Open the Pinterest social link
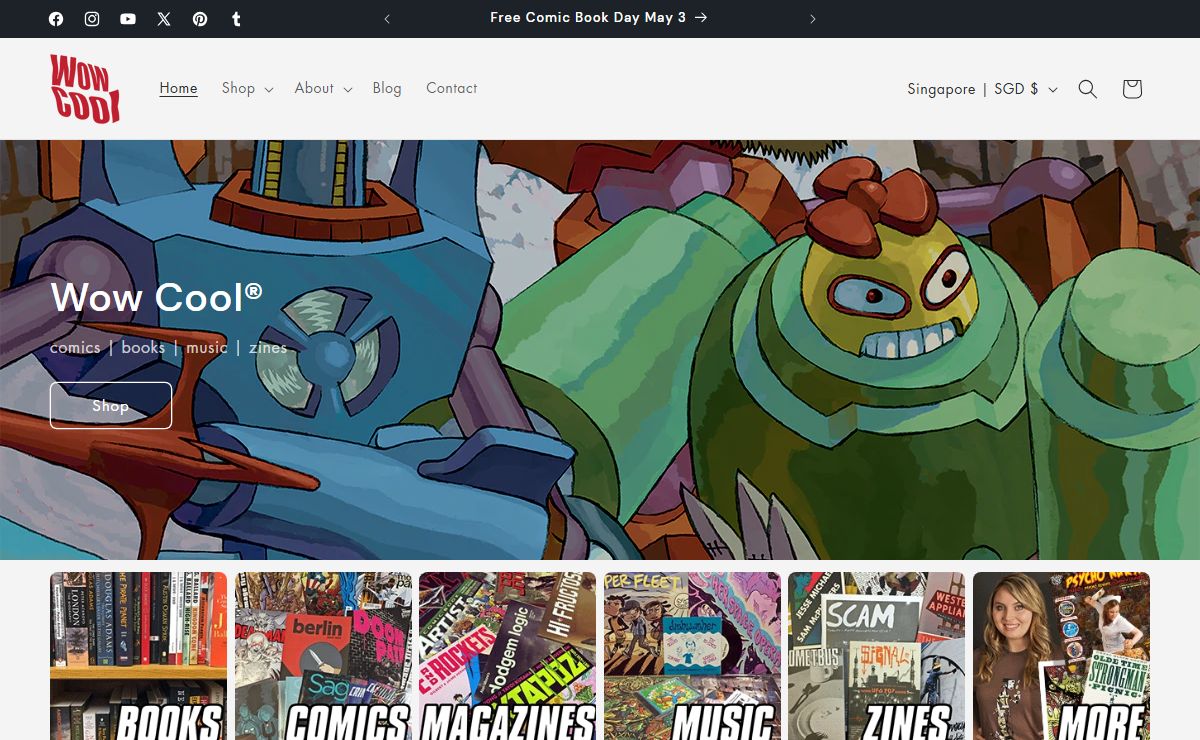This screenshot has height=740, width=1200. 200,19
